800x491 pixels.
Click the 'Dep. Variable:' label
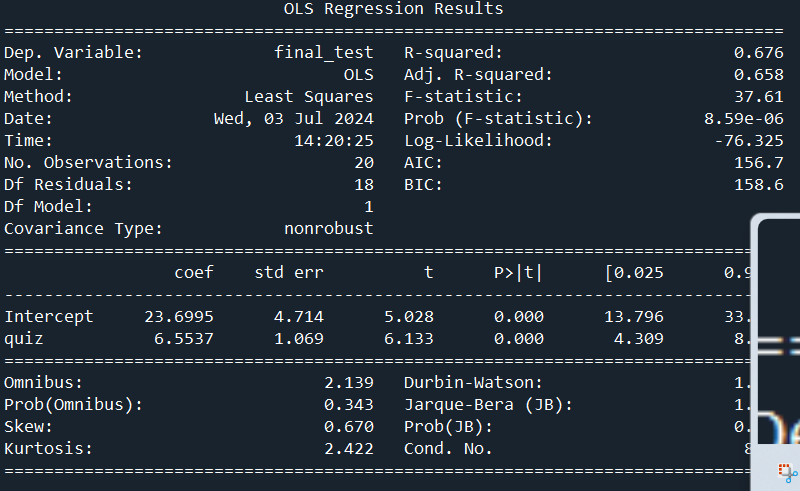(73, 53)
